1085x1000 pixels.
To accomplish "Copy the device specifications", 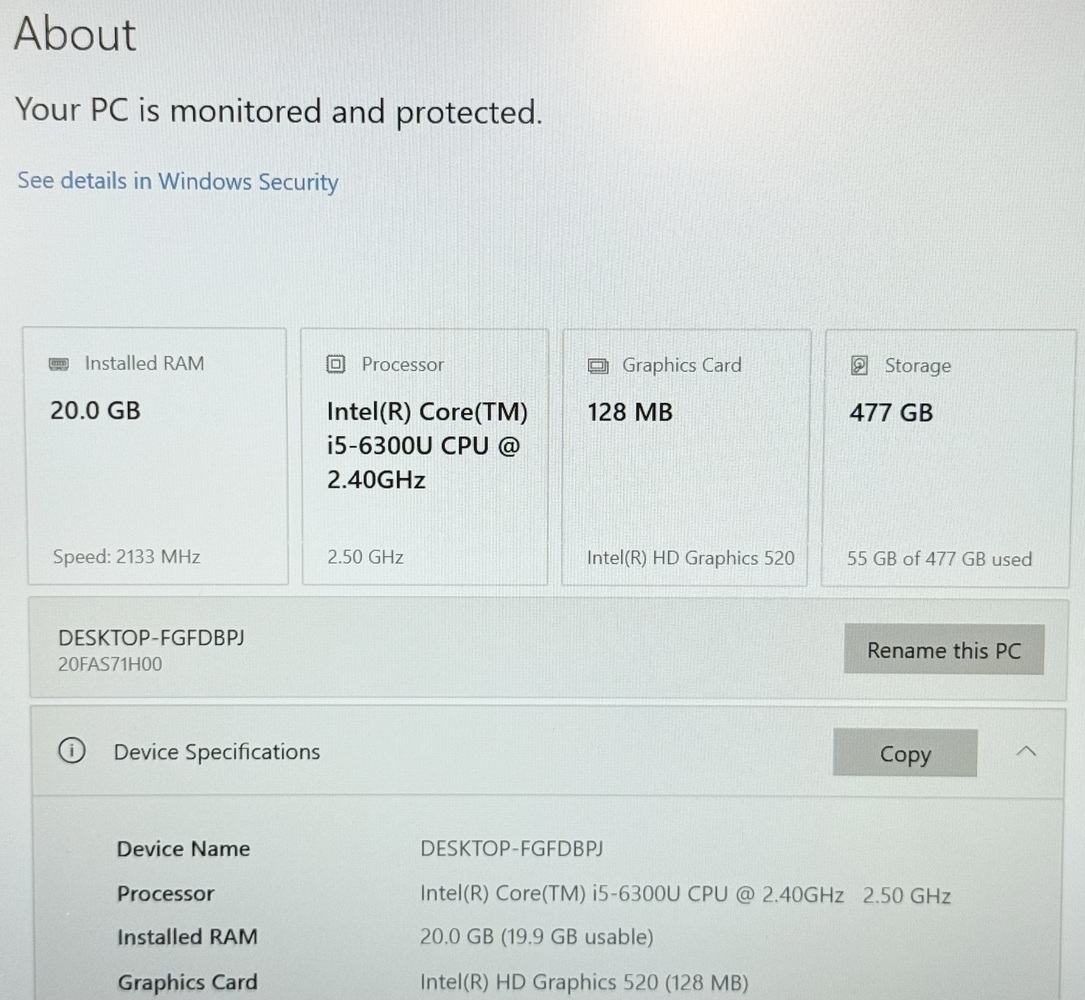I will click(x=904, y=754).
